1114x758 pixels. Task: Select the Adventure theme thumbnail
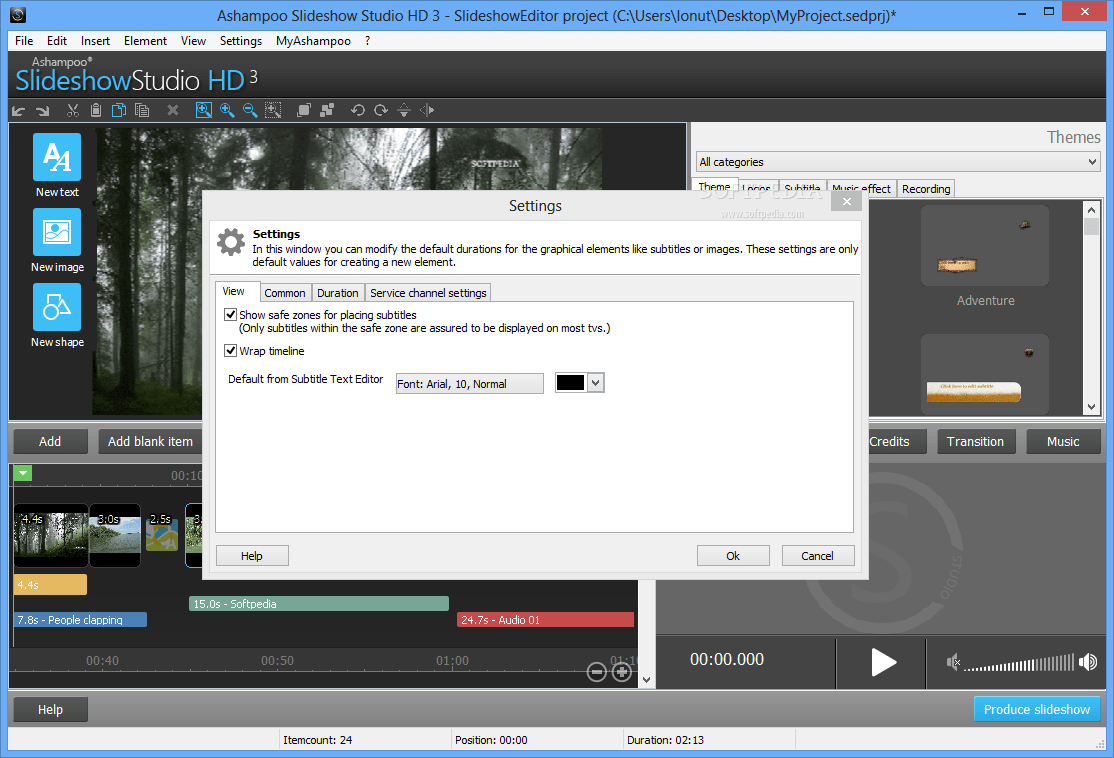[x=985, y=246]
